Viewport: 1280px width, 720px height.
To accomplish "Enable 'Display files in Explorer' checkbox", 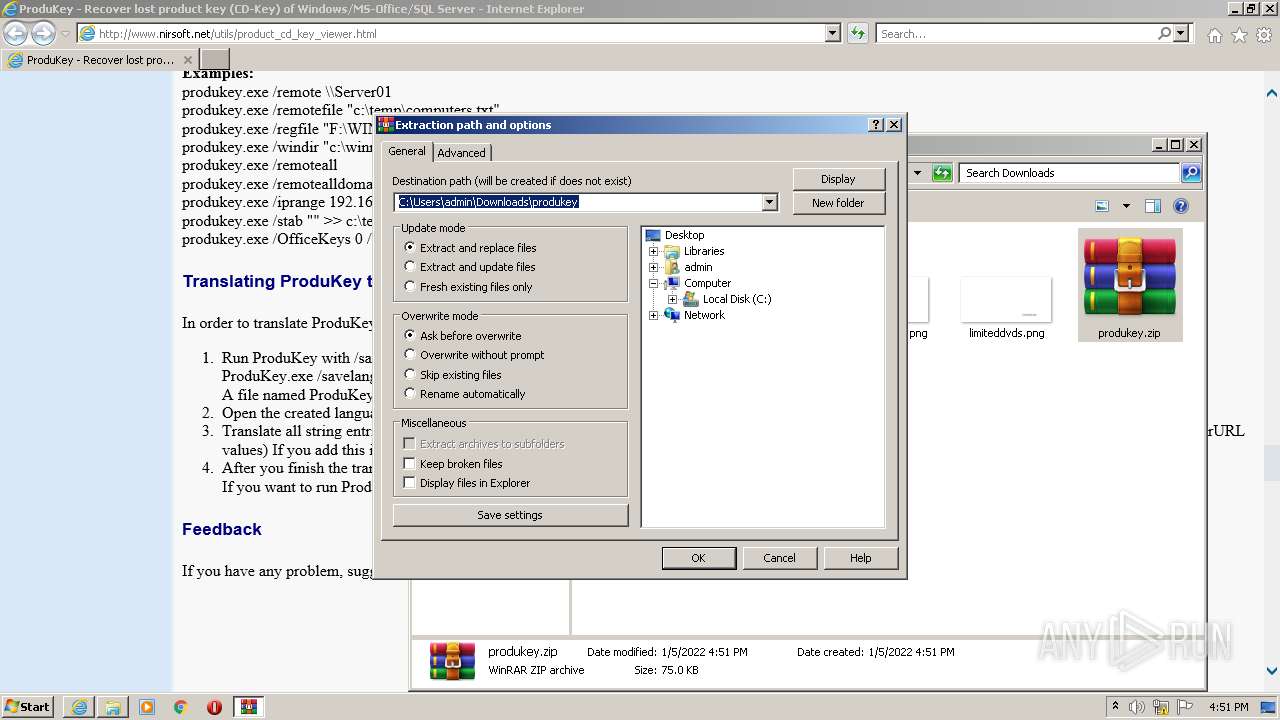I will tap(467, 483).
